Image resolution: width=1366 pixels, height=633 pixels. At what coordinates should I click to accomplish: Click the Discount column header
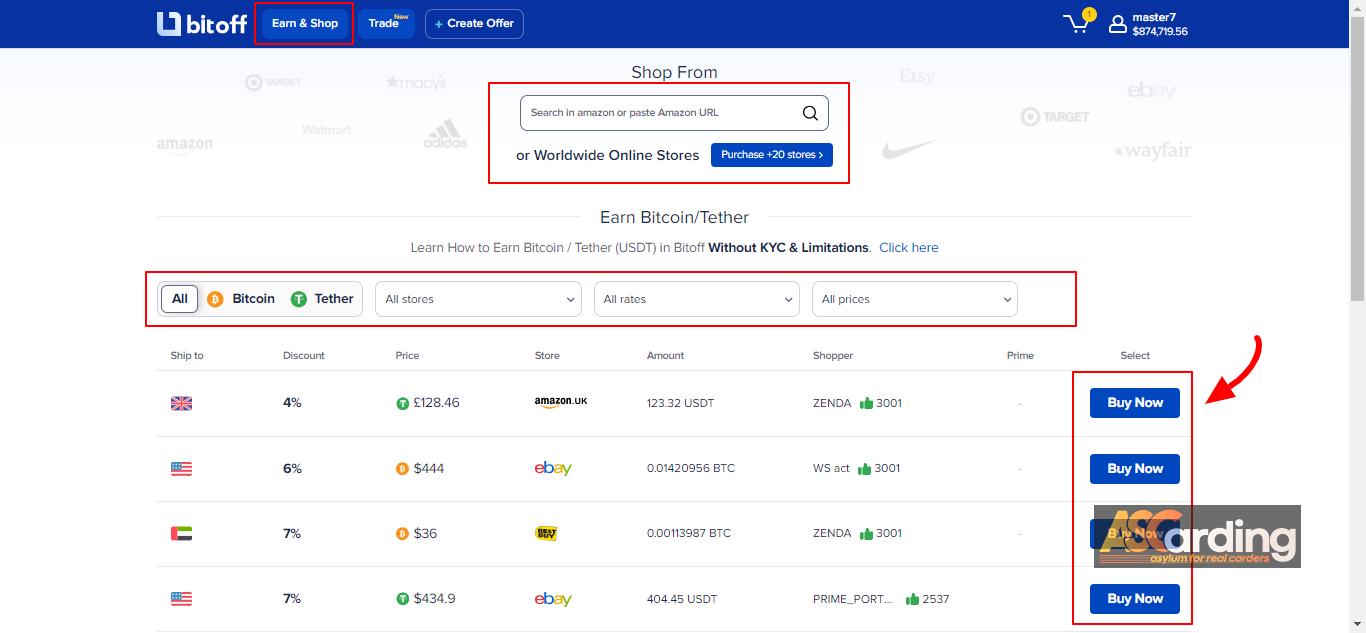tap(304, 356)
